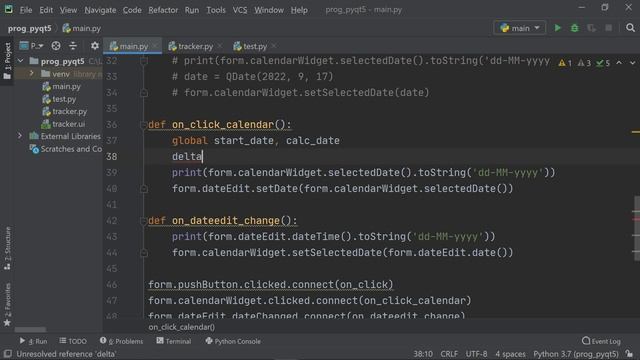Open the Terminal tool window

tap(174, 341)
